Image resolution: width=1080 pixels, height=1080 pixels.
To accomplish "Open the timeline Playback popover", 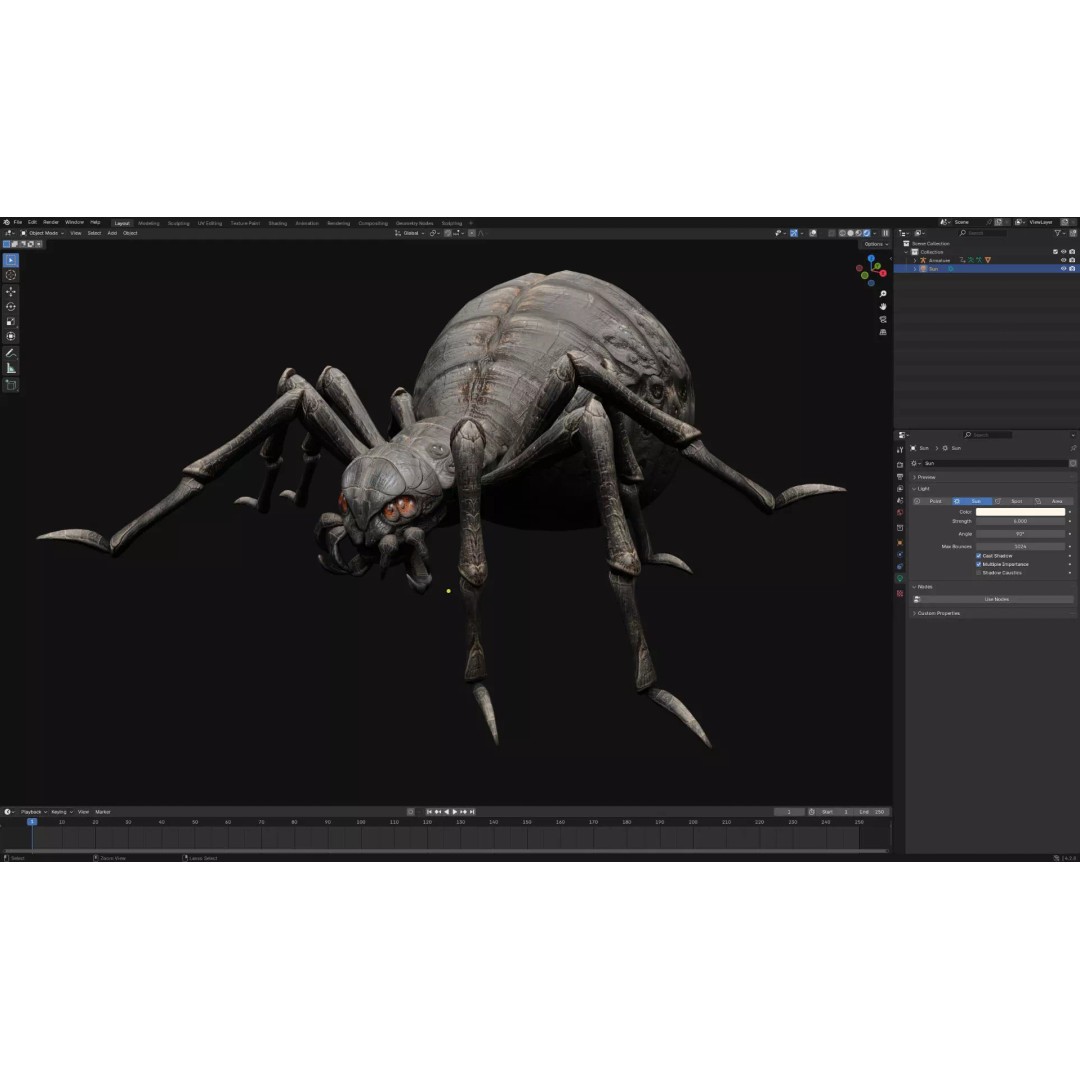I will [x=33, y=812].
